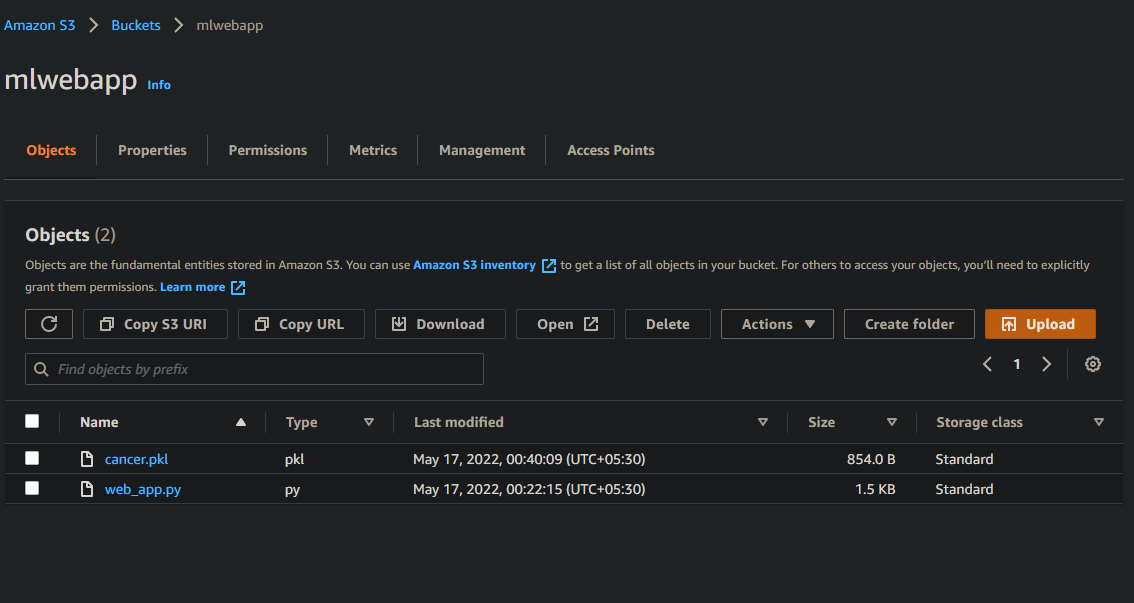Go to next page arrow
The width and height of the screenshot is (1134, 603).
click(1046, 364)
